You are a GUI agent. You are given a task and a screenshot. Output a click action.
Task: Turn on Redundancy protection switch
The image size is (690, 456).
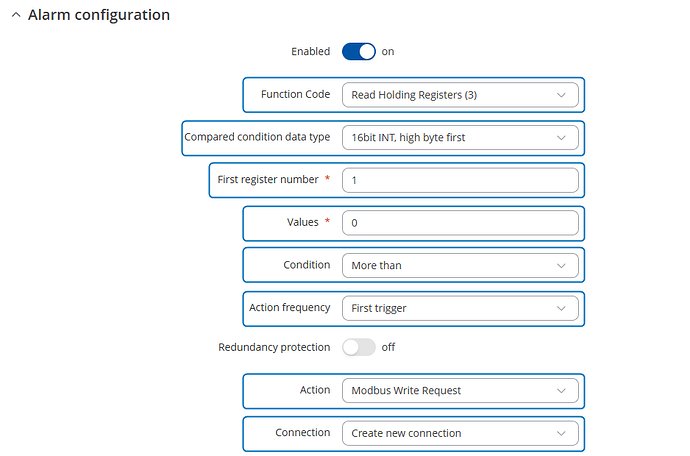pos(359,347)
